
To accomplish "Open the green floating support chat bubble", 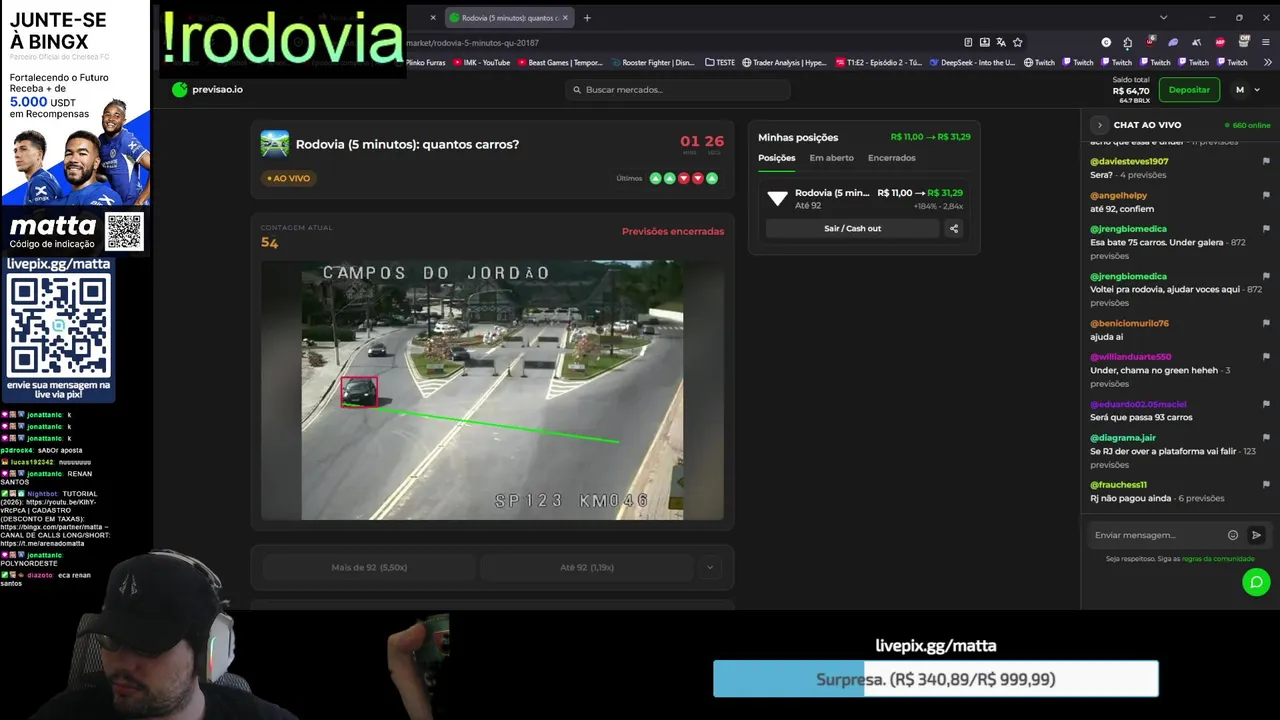I will pos(1256,582).
